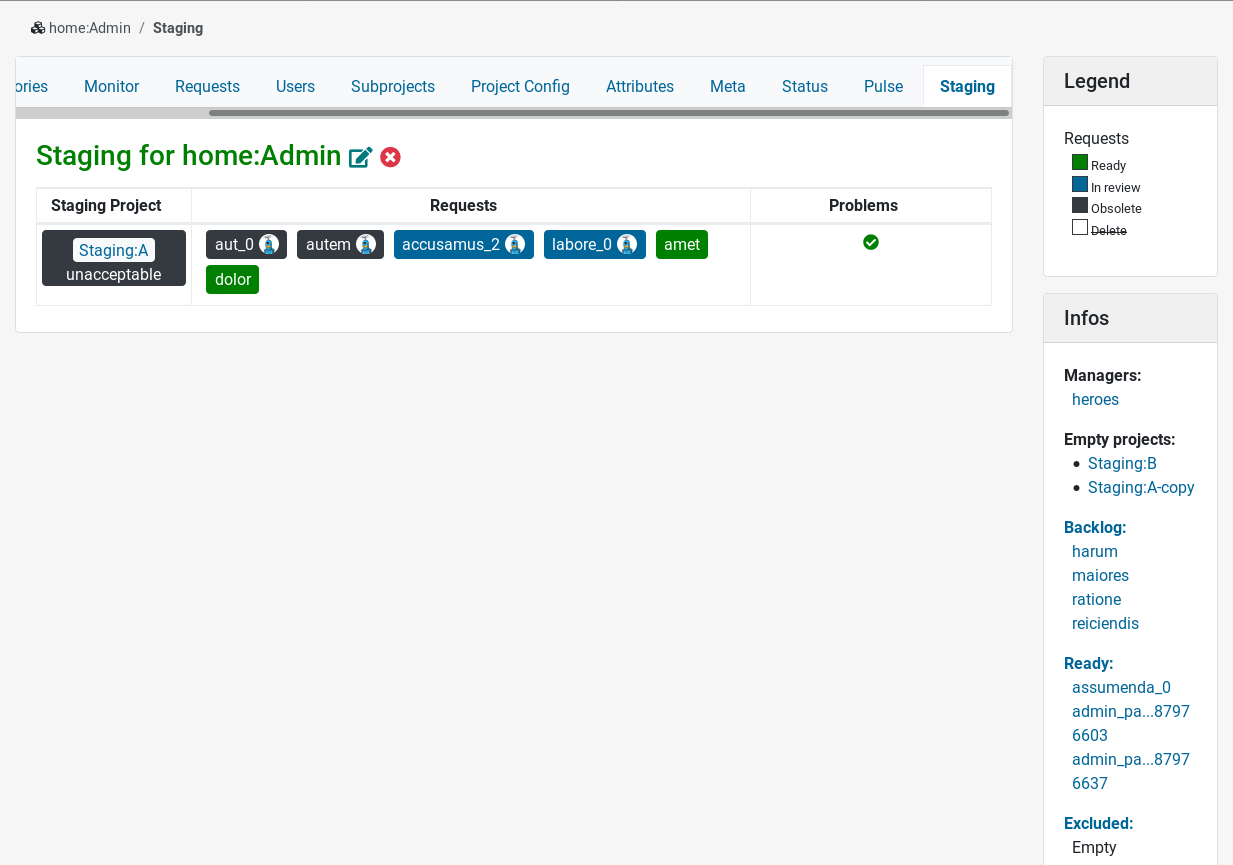Switch to the Project Config tab
Screen dimensions: 1233x865
pos(520,86)
